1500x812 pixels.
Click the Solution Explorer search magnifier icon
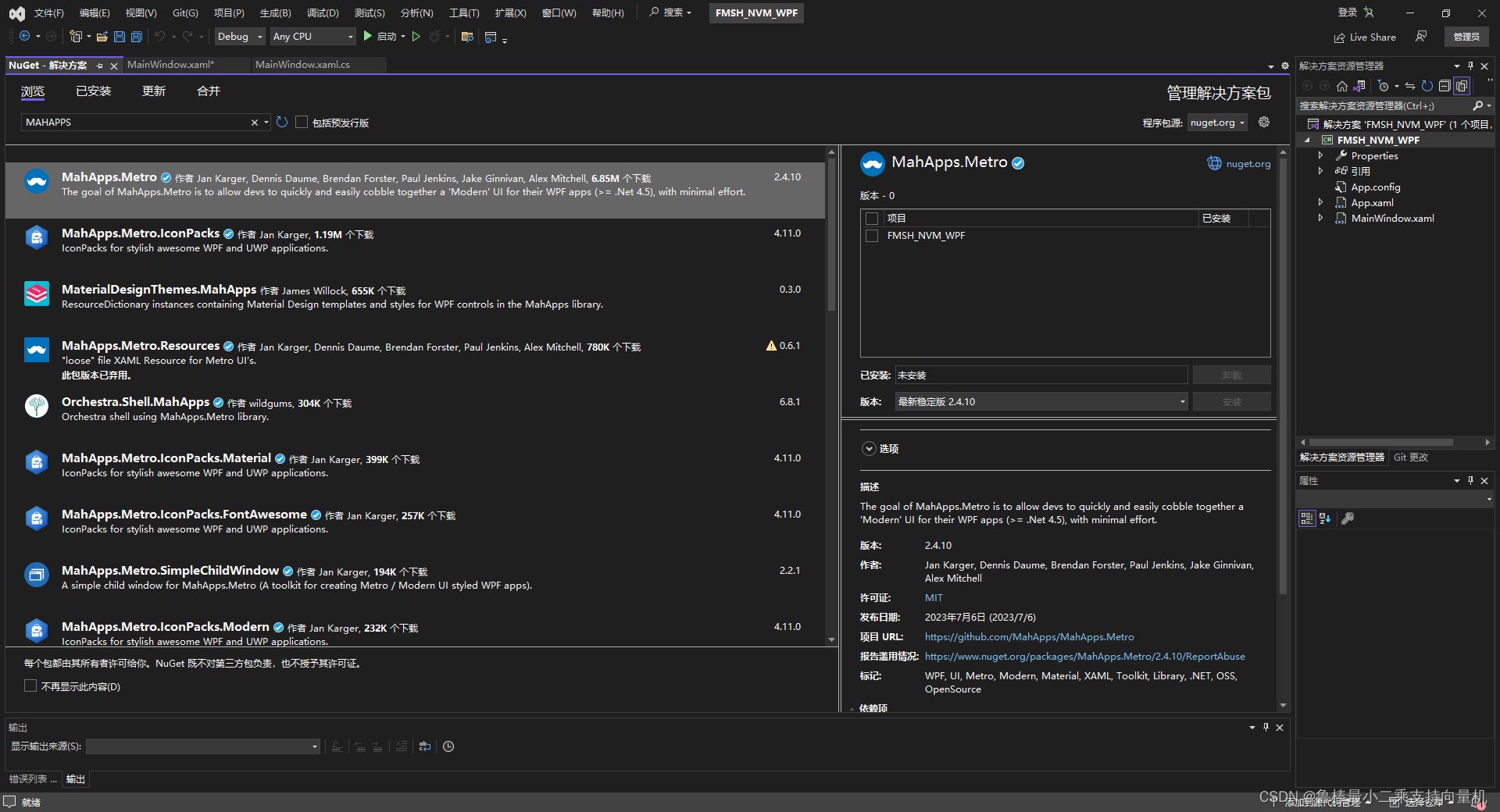click(x=1477, y=105)
